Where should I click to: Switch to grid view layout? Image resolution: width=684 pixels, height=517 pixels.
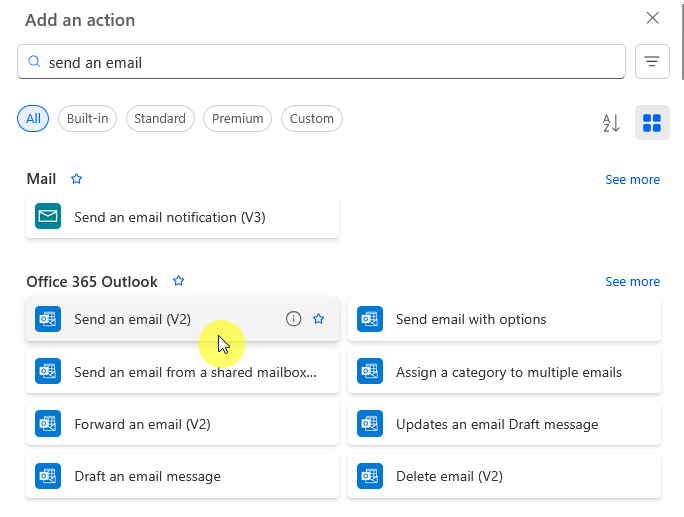(x=652, y=123)
